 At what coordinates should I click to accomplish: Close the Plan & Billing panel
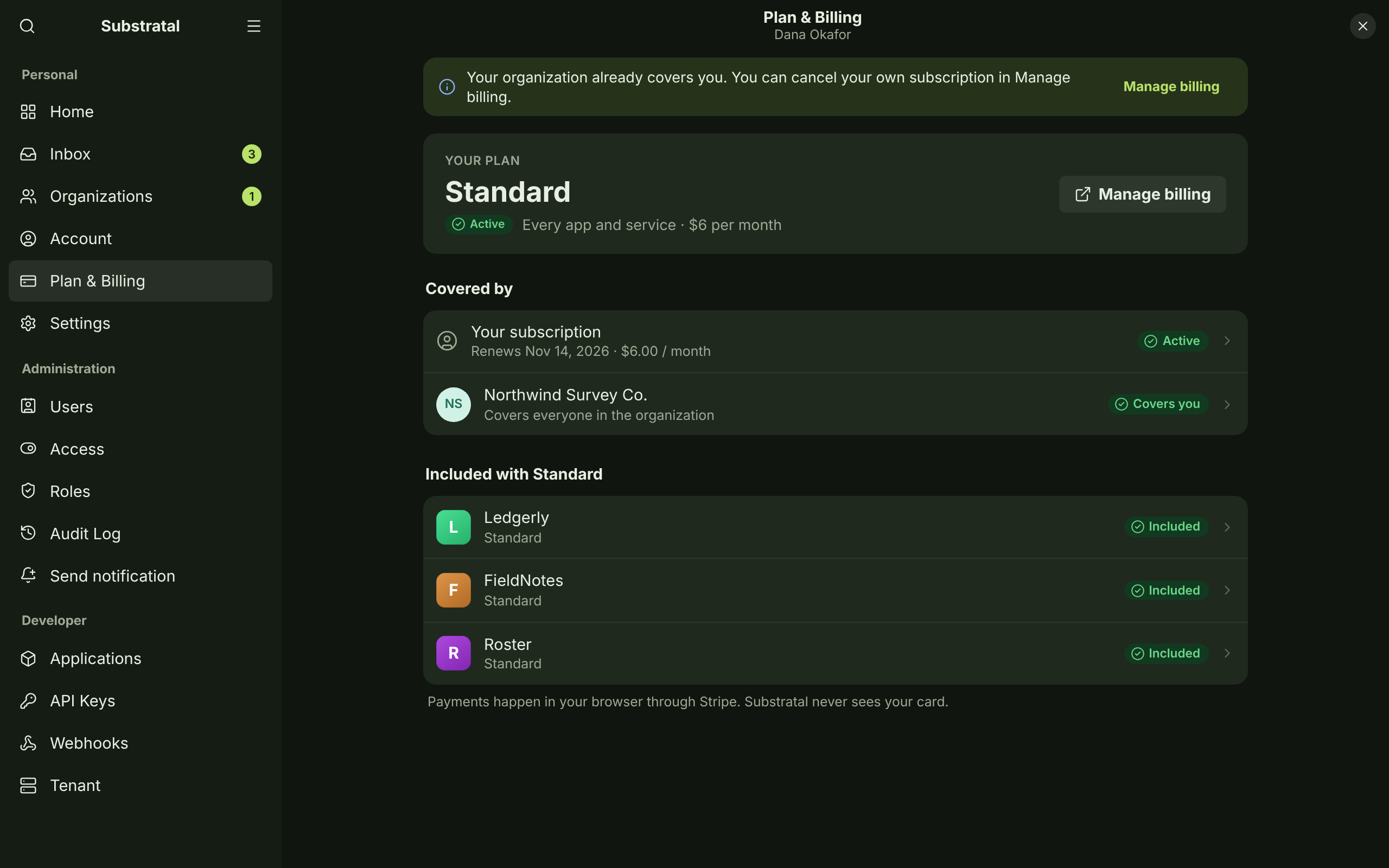(1362, 26)
